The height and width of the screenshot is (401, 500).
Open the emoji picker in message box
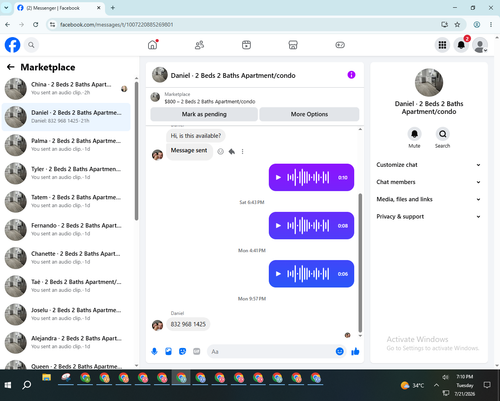(x=339, y=351)
